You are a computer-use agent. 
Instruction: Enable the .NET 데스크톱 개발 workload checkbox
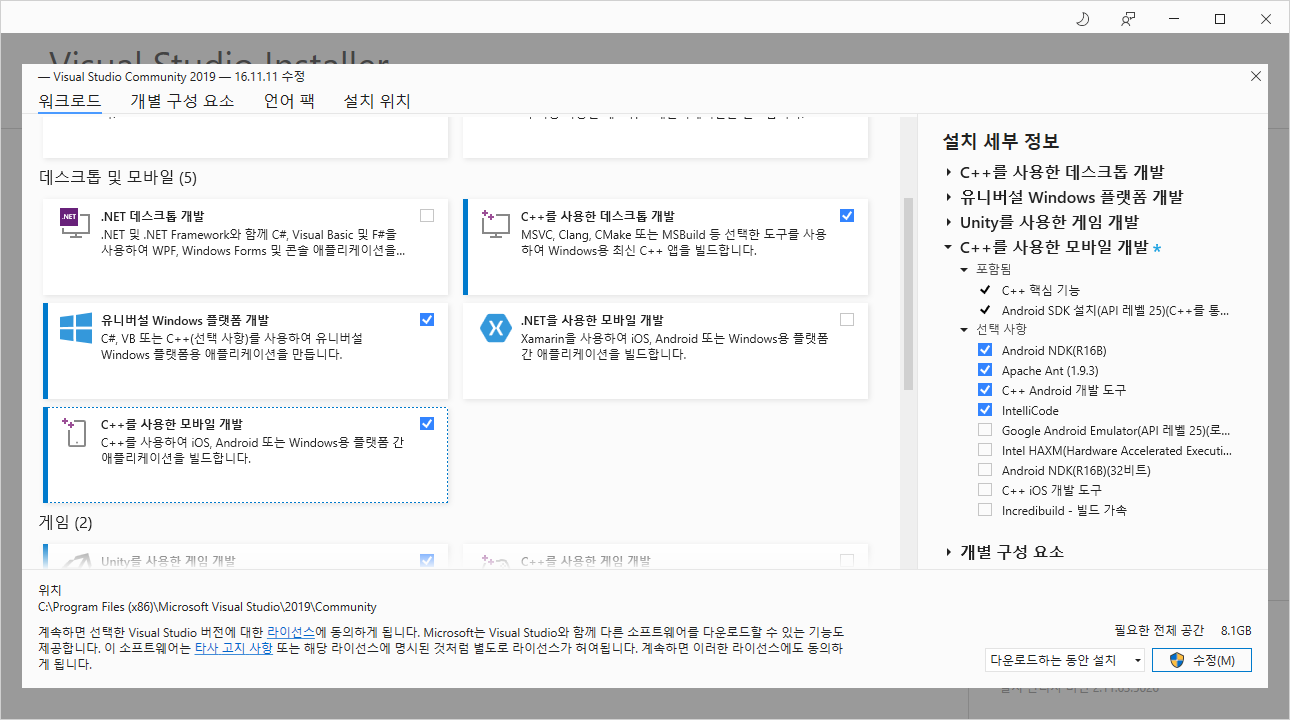pyautogui.click(x=427, y=215)
